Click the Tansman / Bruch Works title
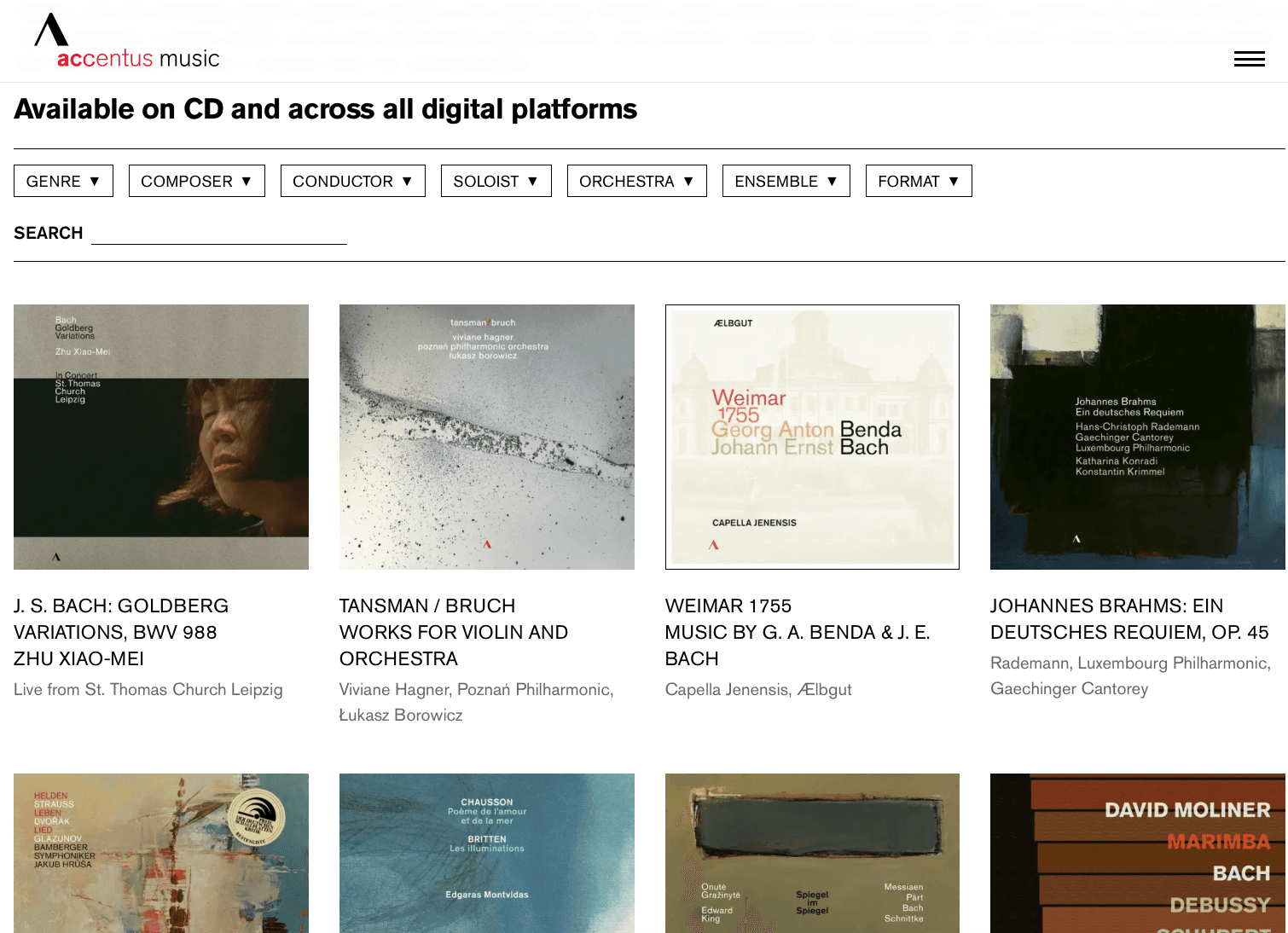Image resolution: width=1288 pixels, height=933 pixels. 454,632
